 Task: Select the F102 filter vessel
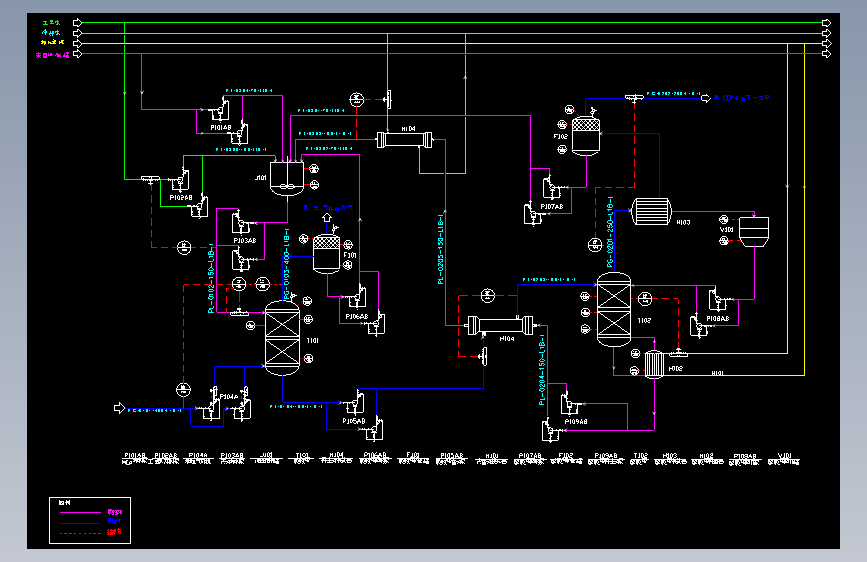click(586, 136)
